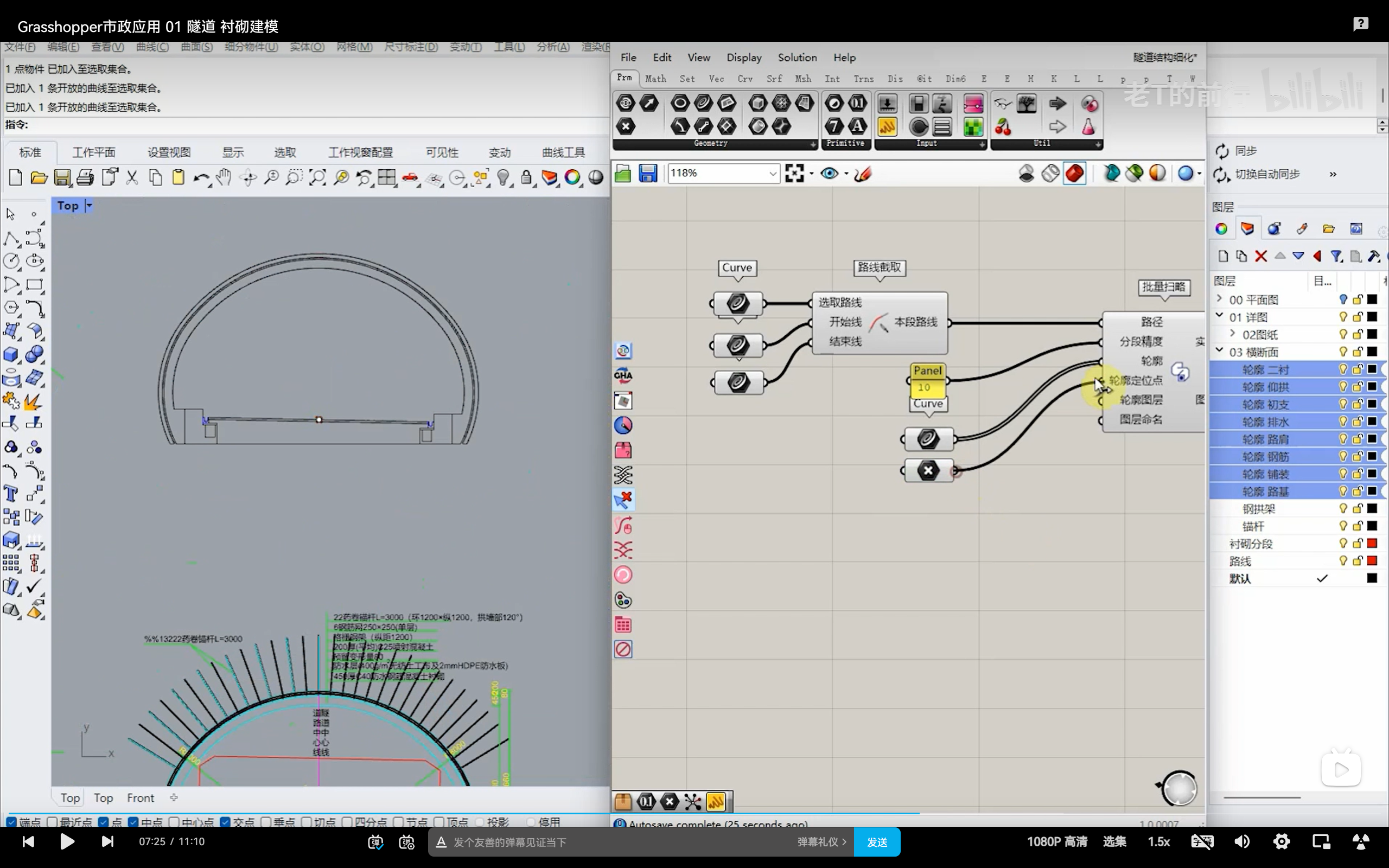
Task: Expand the 00 平面图 layer
Action: tap(1219, 299)
